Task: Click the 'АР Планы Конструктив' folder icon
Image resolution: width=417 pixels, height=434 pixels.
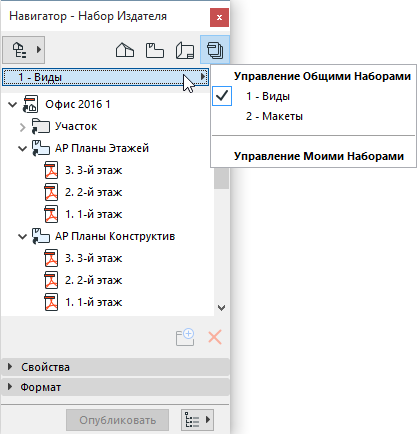Action: tap(40, 236)
